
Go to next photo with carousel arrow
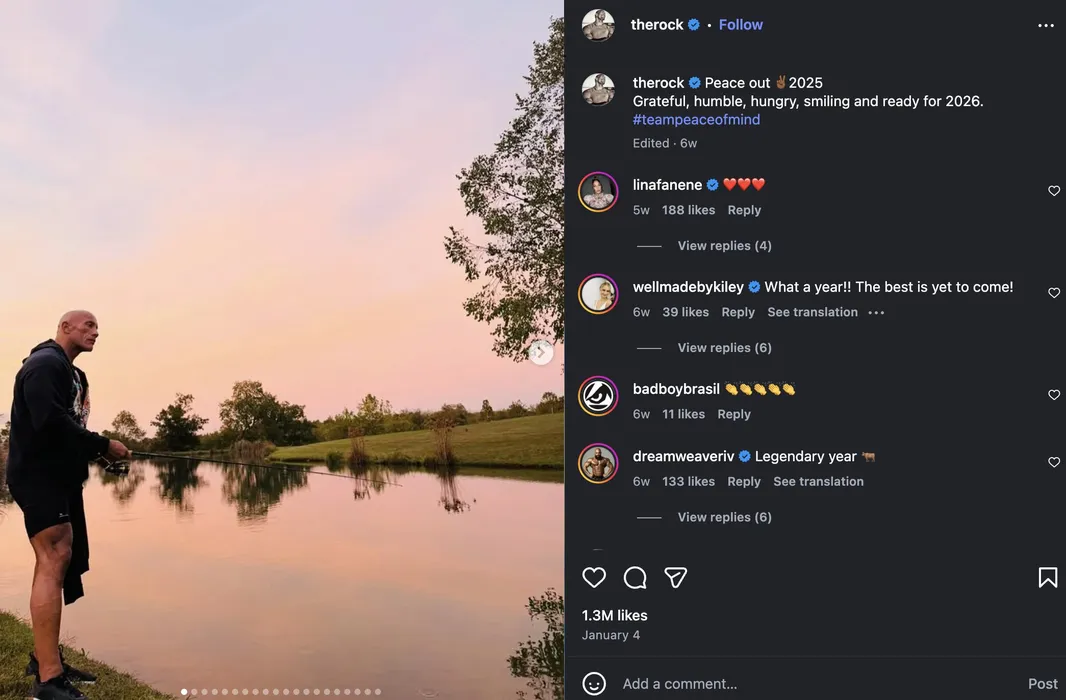coord(541,352)
